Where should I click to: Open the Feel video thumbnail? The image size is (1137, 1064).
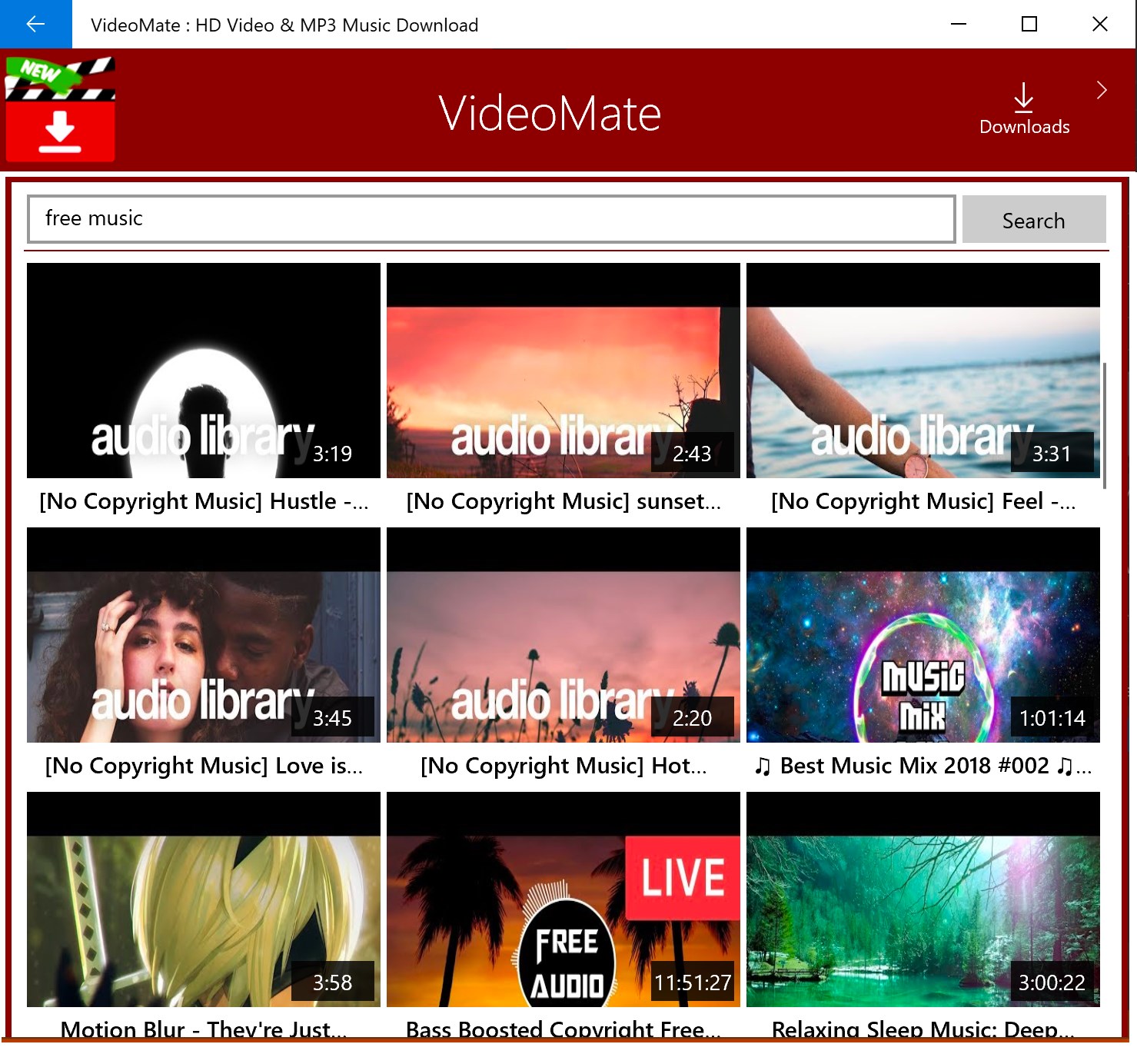pos(923,371)
